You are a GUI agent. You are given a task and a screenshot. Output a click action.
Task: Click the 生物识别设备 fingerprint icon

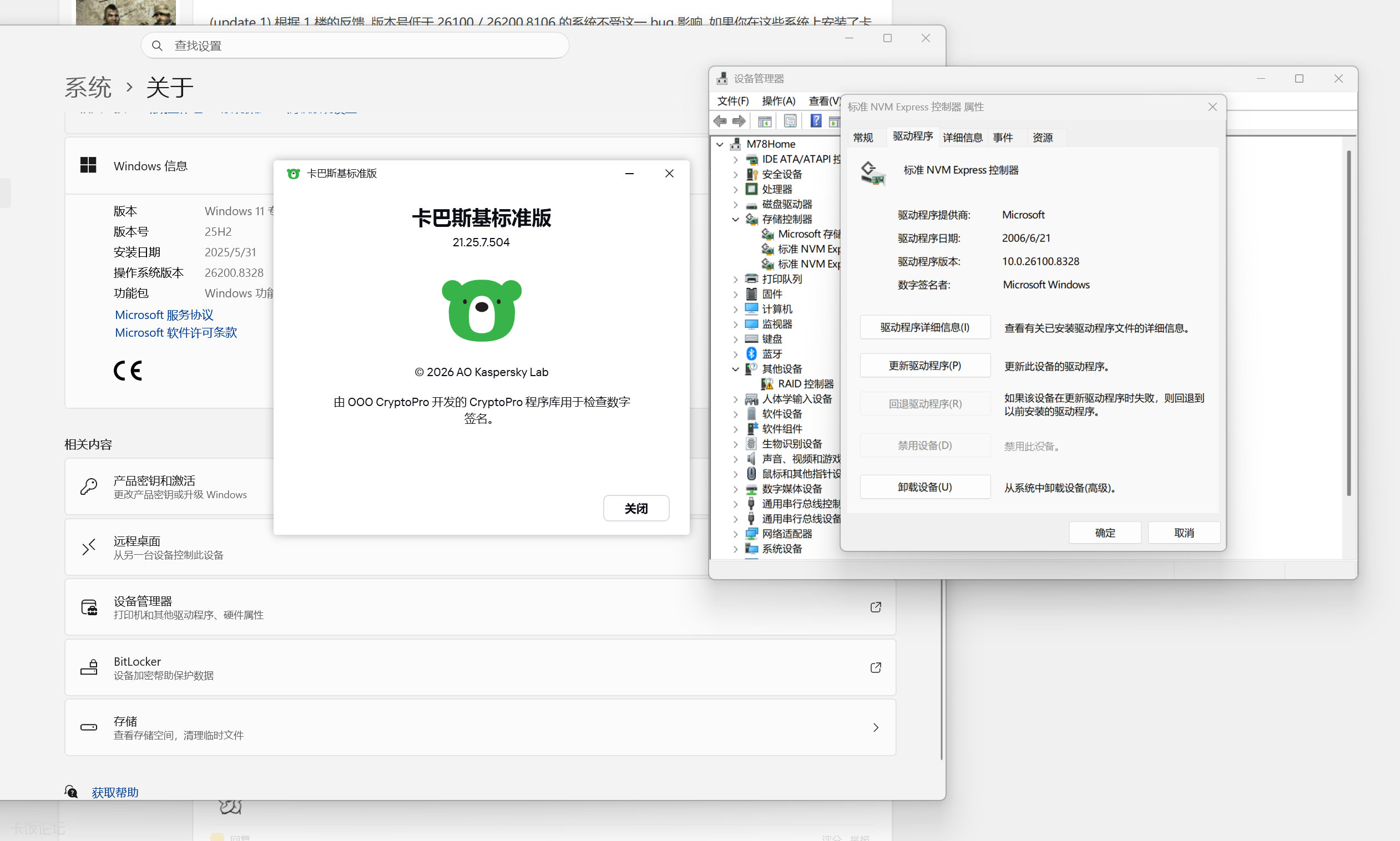click(751, 444)
